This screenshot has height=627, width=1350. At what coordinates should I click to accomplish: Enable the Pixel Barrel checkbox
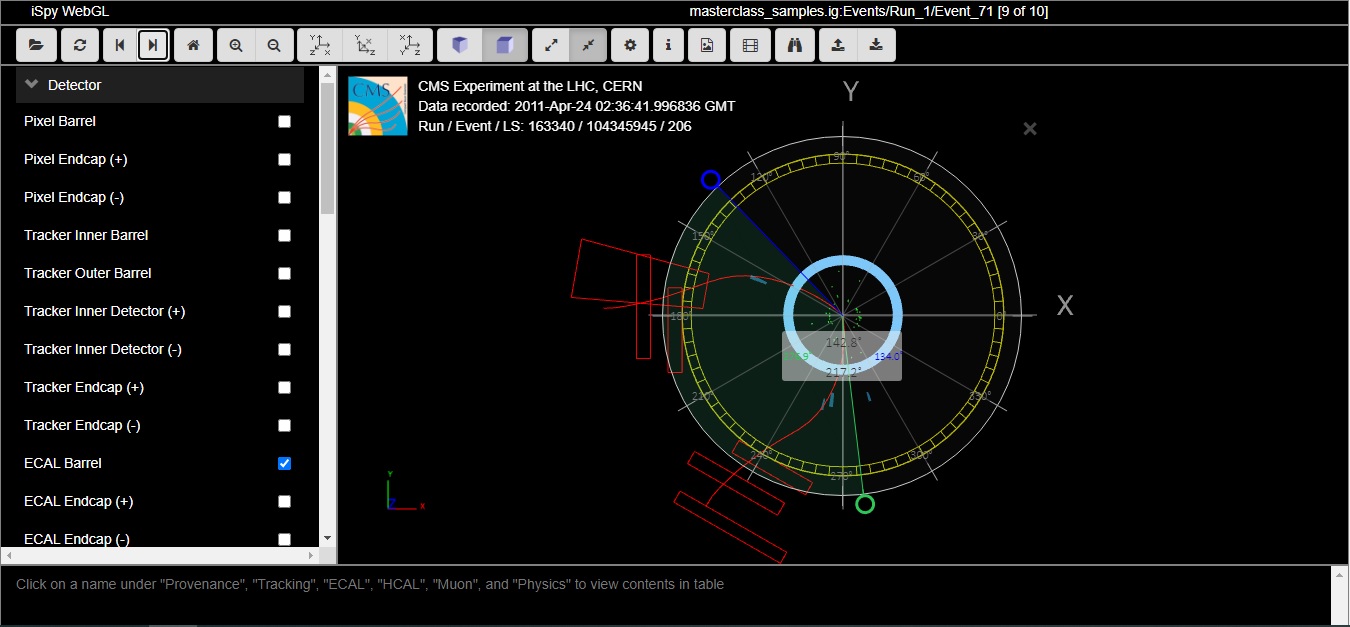click(x=284, y=121)
